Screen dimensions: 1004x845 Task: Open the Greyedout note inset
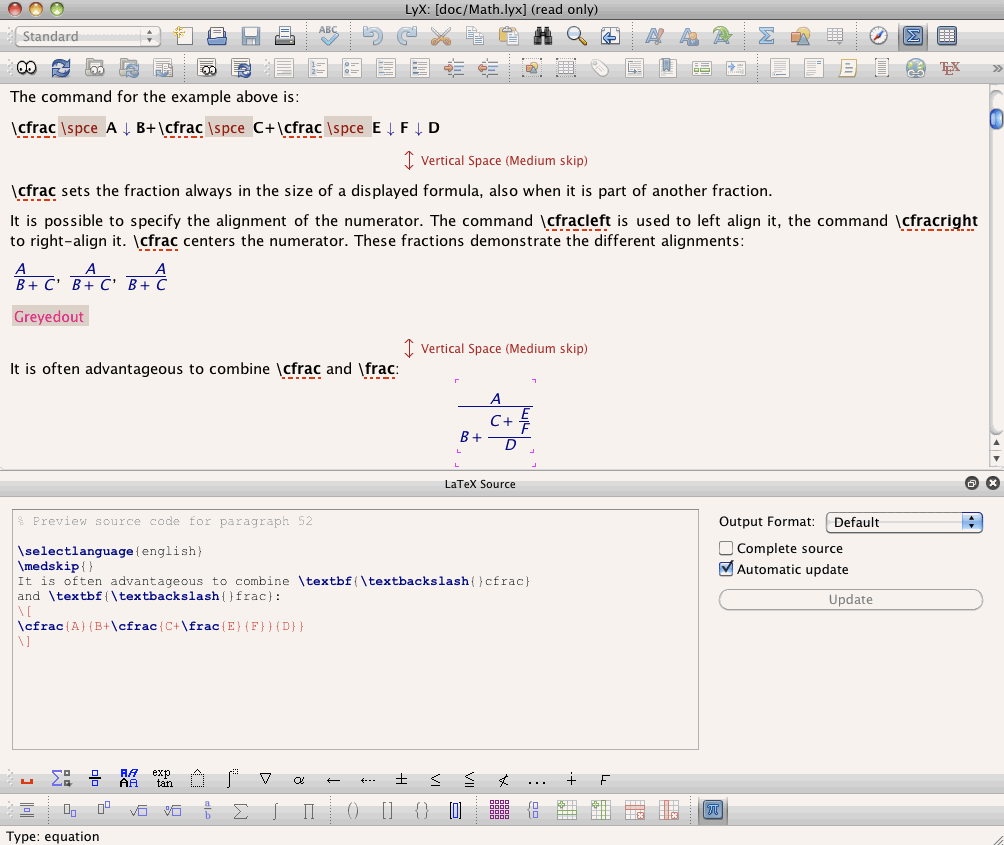50,316
